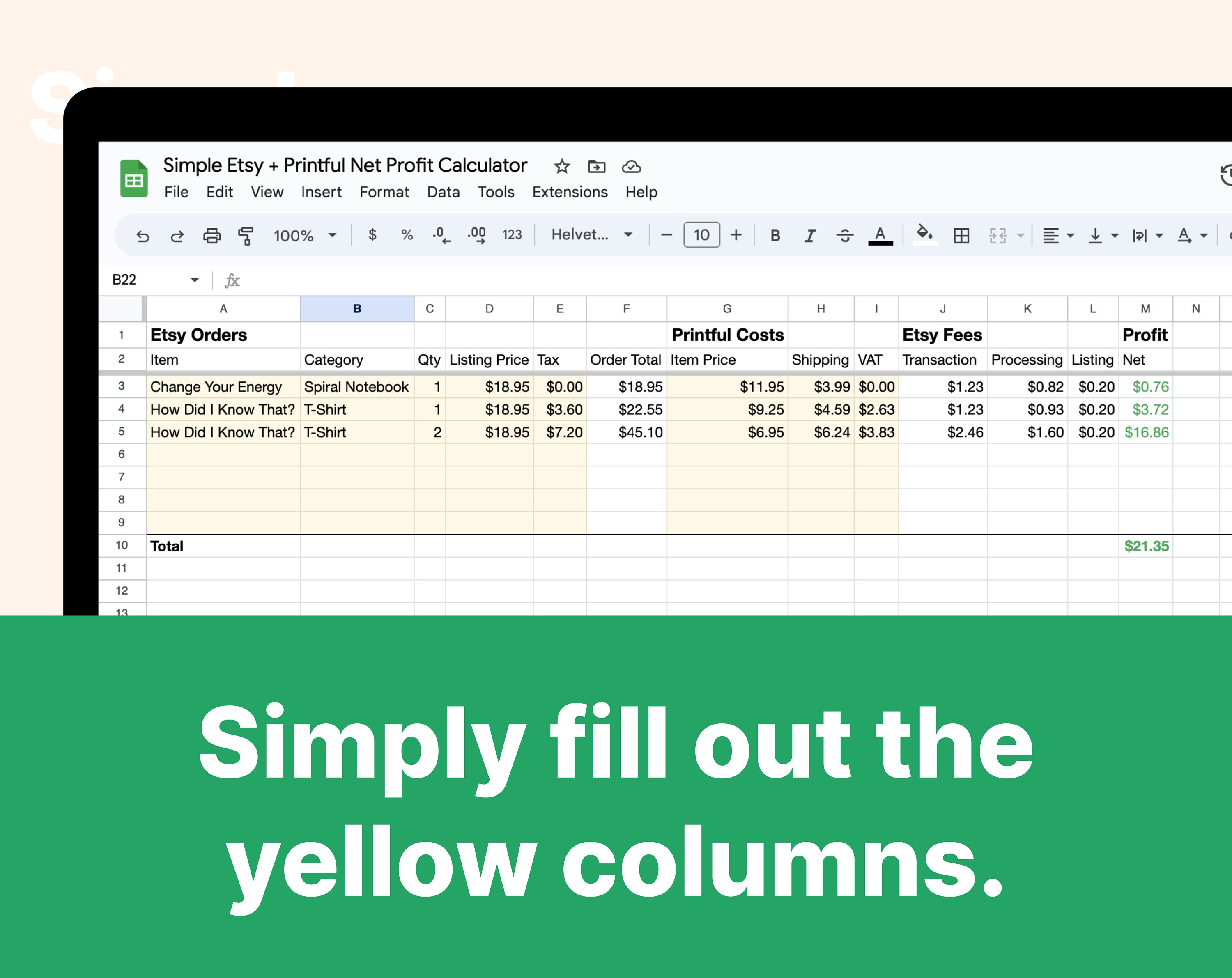Click the $45.10 order total cell

[626, 432]
